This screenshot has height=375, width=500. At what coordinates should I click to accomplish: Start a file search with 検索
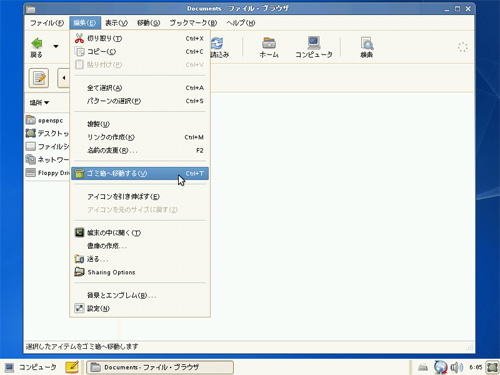click(x=367, y=48)
